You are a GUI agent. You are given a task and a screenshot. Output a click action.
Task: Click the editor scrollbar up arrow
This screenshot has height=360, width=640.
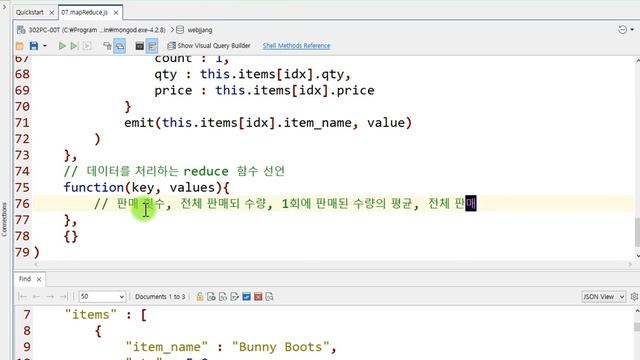coord(637,60)
